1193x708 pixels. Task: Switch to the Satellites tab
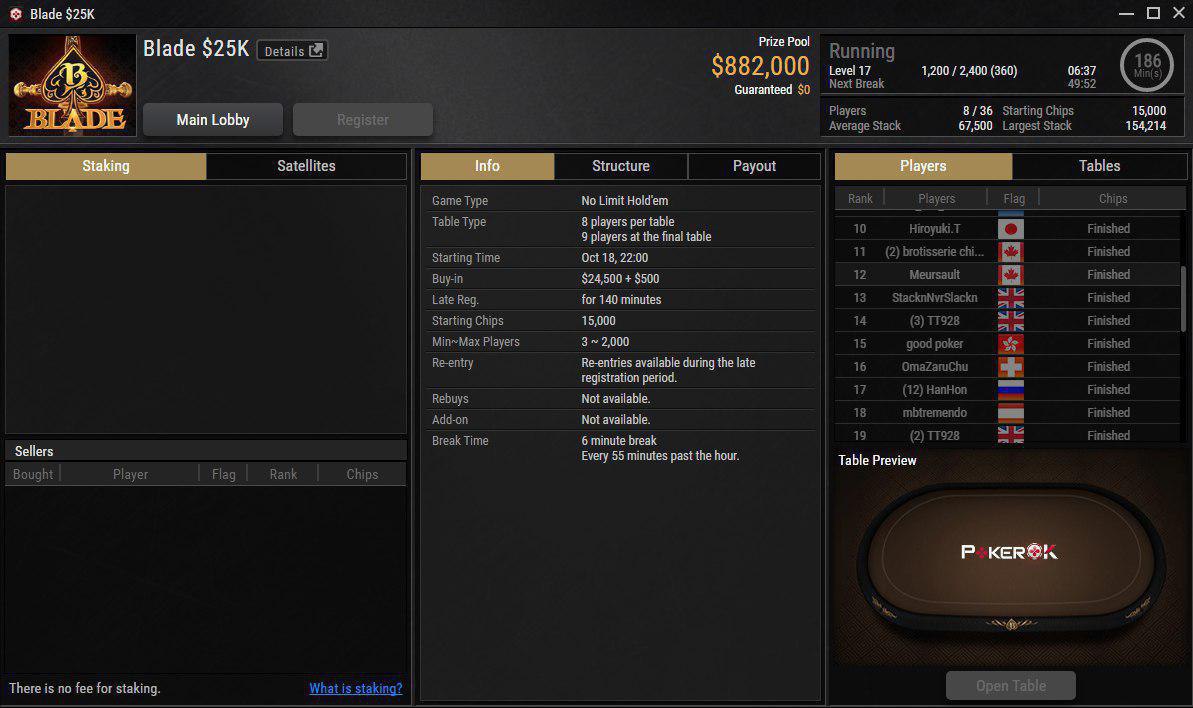(306, 166)
